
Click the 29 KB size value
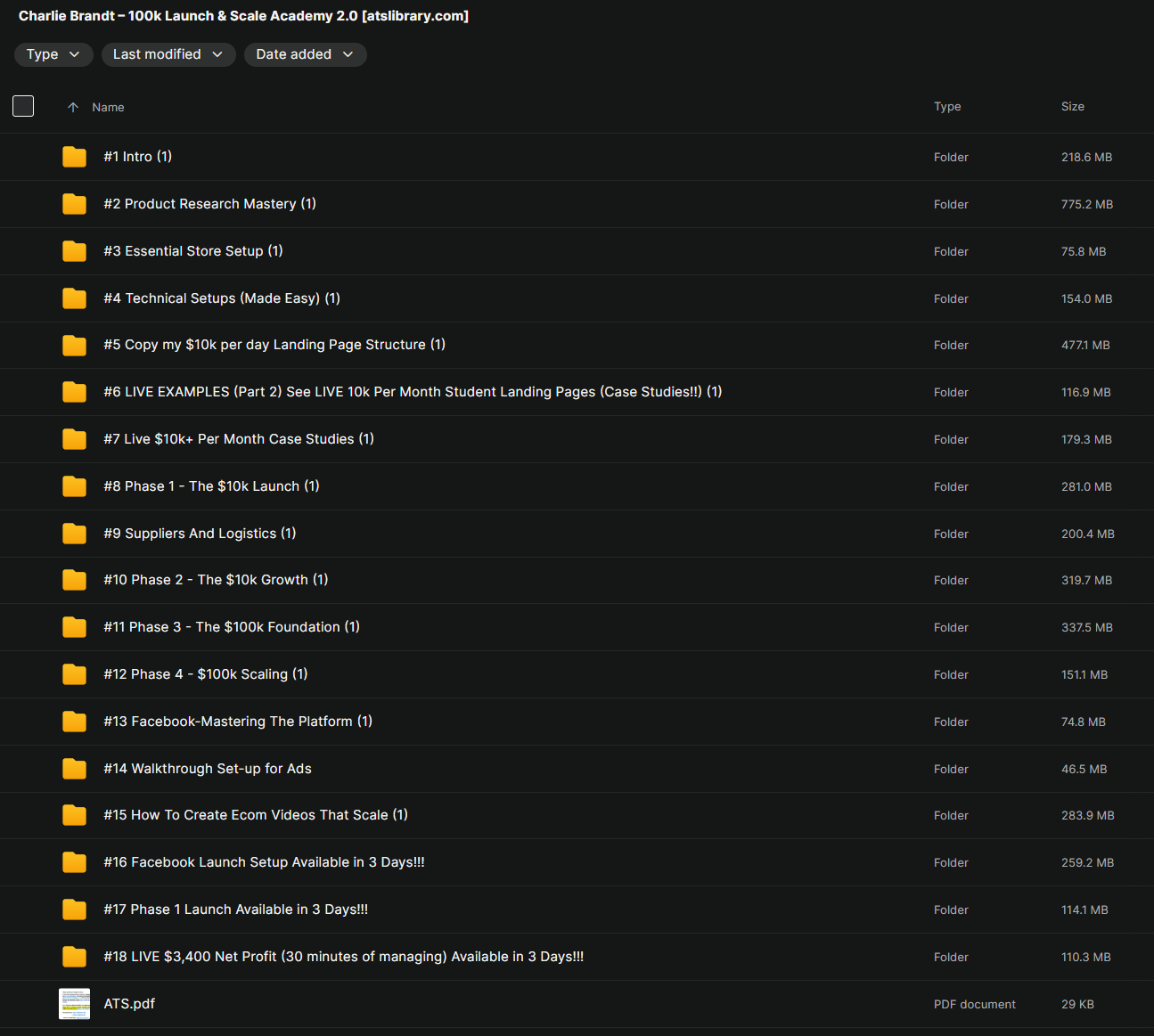(1077, 1004)
